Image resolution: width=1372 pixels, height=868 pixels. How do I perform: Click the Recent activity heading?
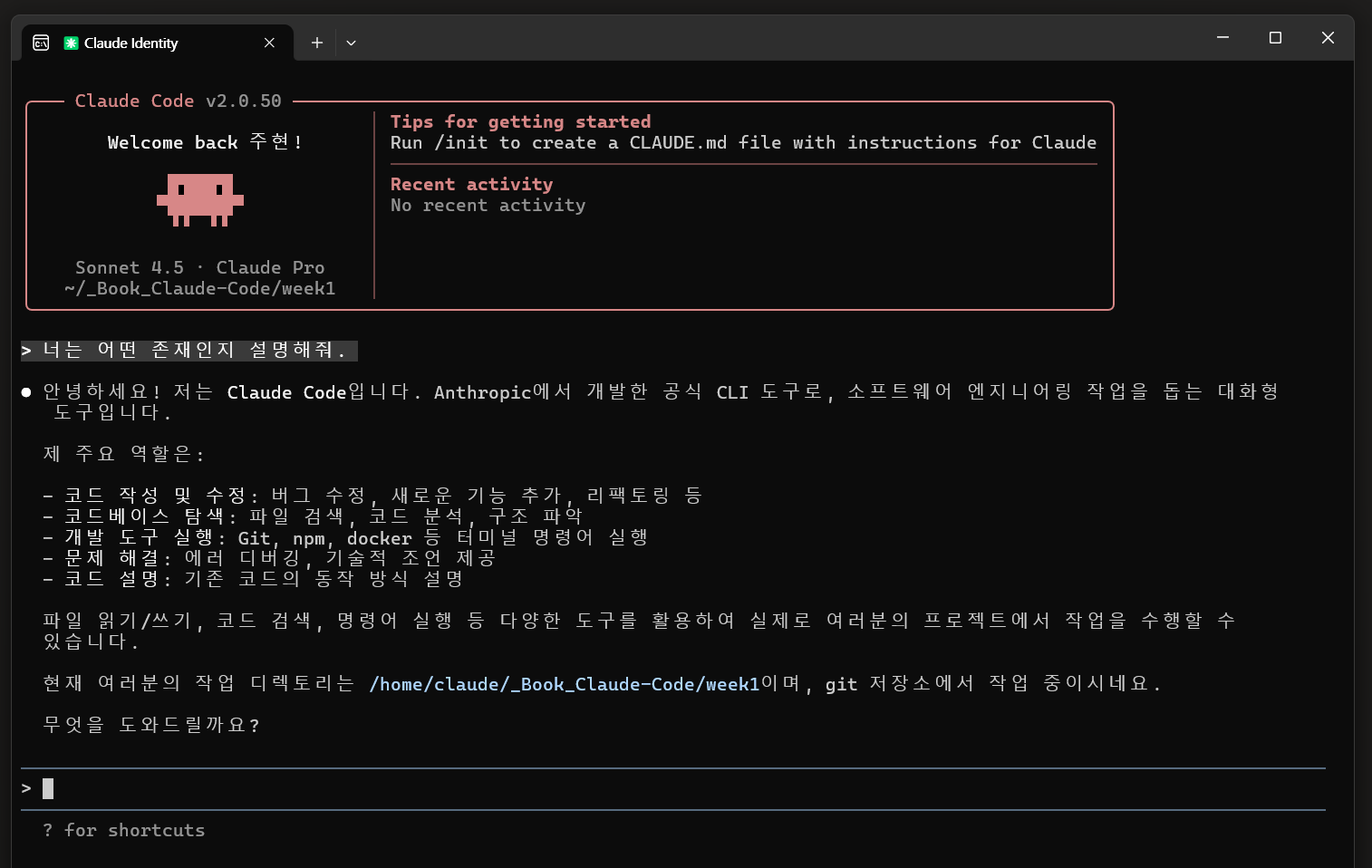click(x=471, y=184)
